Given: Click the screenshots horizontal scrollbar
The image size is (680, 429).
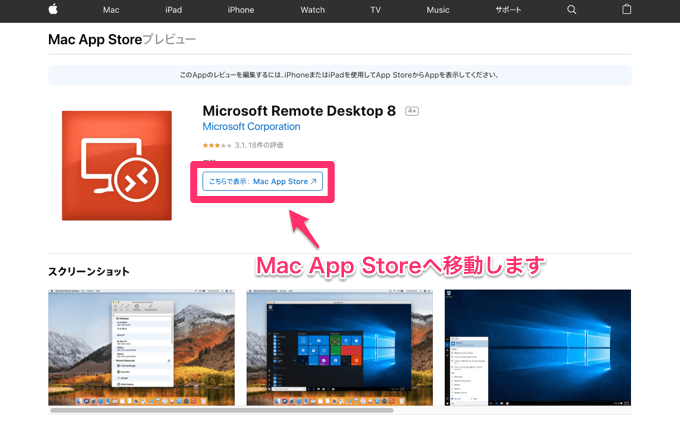Looking at the screenshot, I should pyautogui.click(x=222, y=410).
